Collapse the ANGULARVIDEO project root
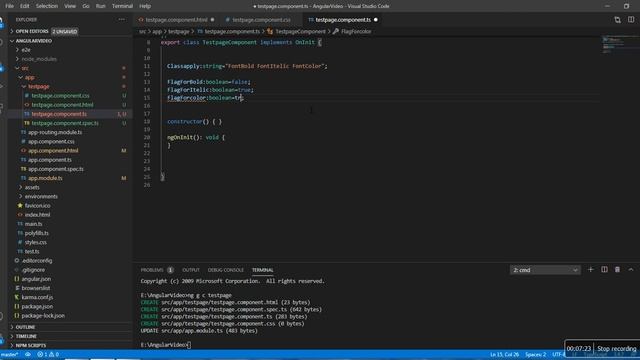The height and width of the screenshot is (360, 640). [x=12, y=41]
